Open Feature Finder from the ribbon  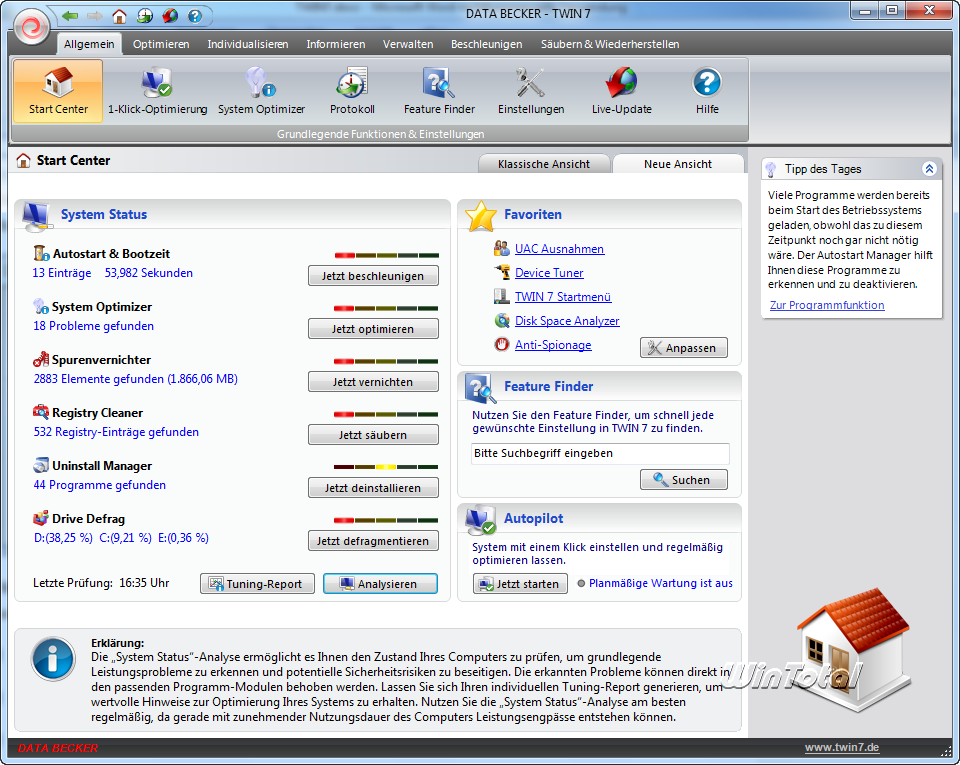(439, 91)
